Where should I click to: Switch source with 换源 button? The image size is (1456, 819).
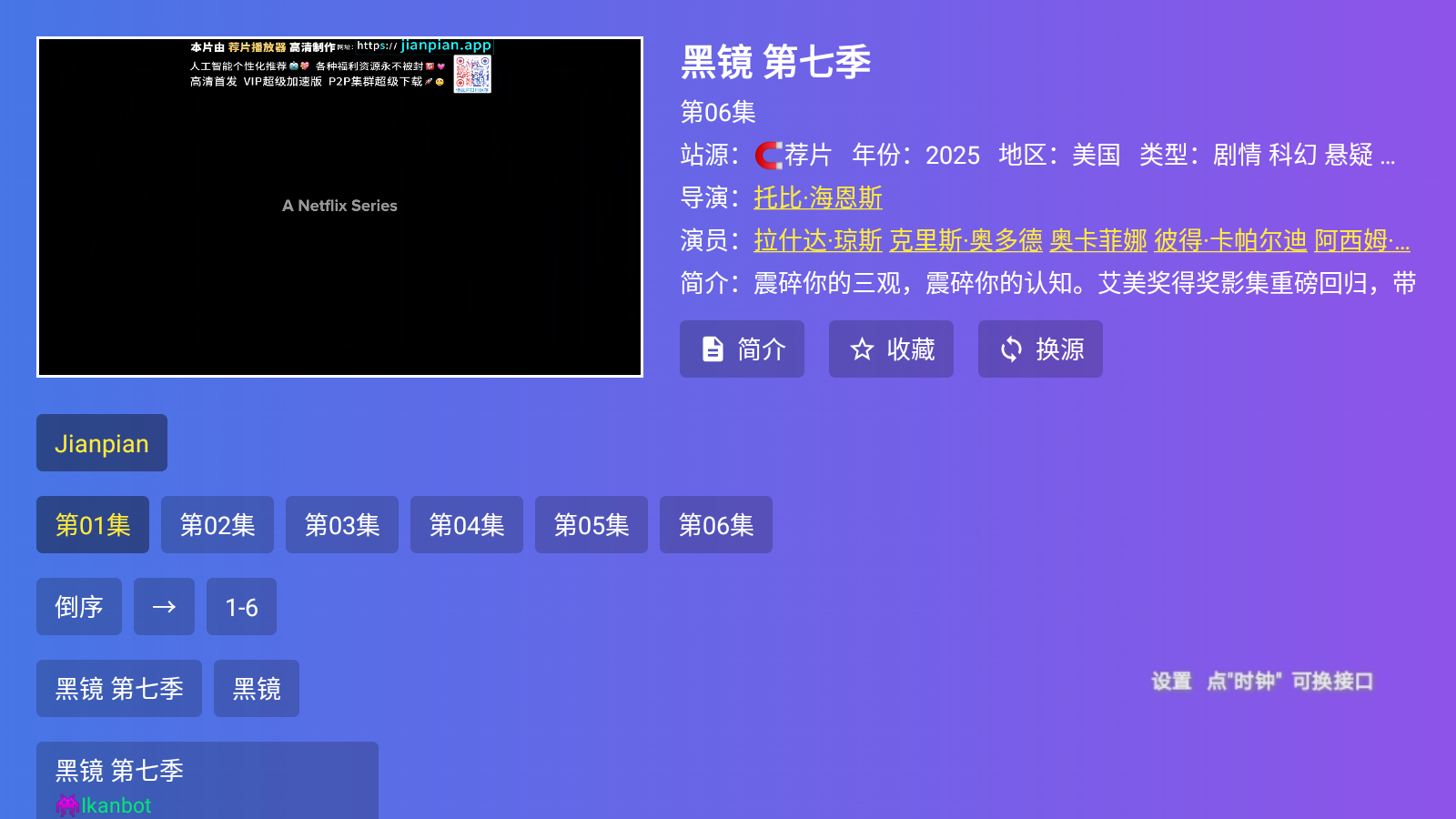pyautogui.click(x=1040, y=349)
